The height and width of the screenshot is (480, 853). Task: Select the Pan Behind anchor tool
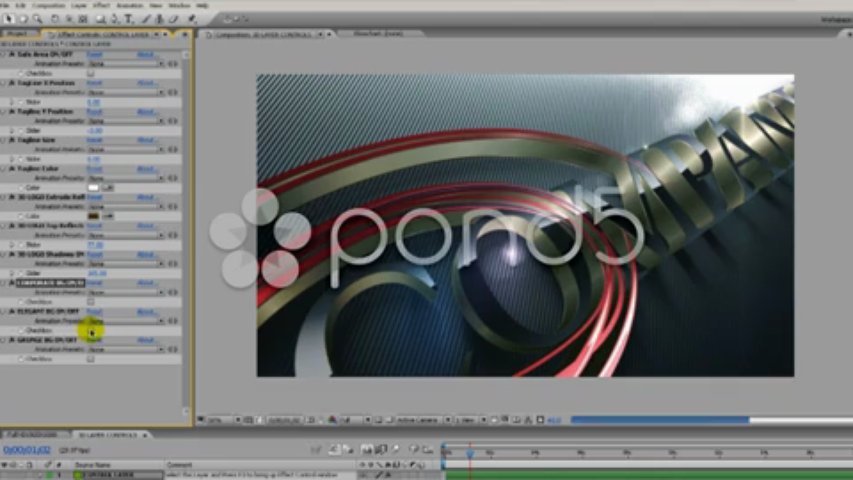(x=83, y=19)
